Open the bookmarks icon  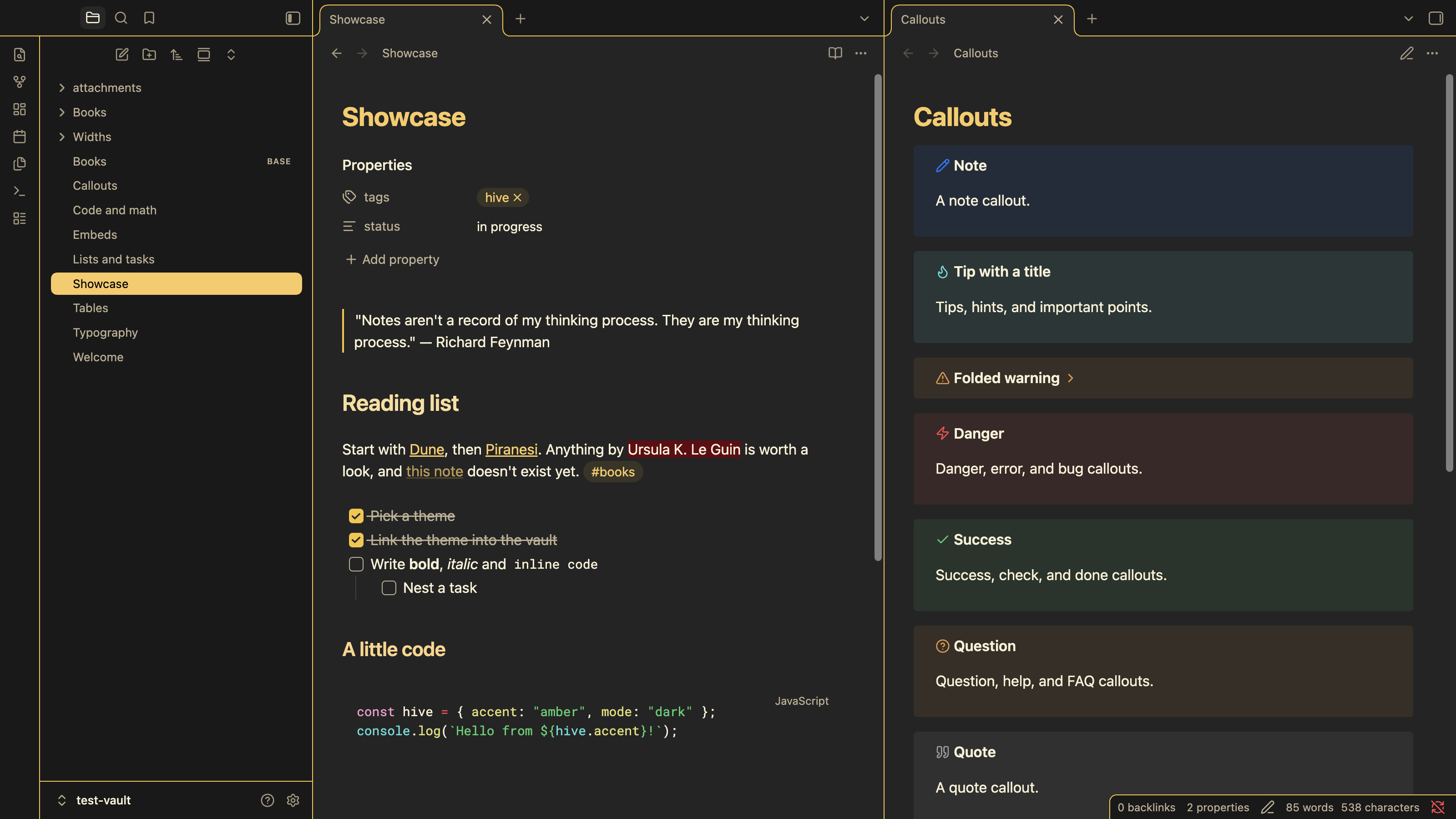coord(149,18)
